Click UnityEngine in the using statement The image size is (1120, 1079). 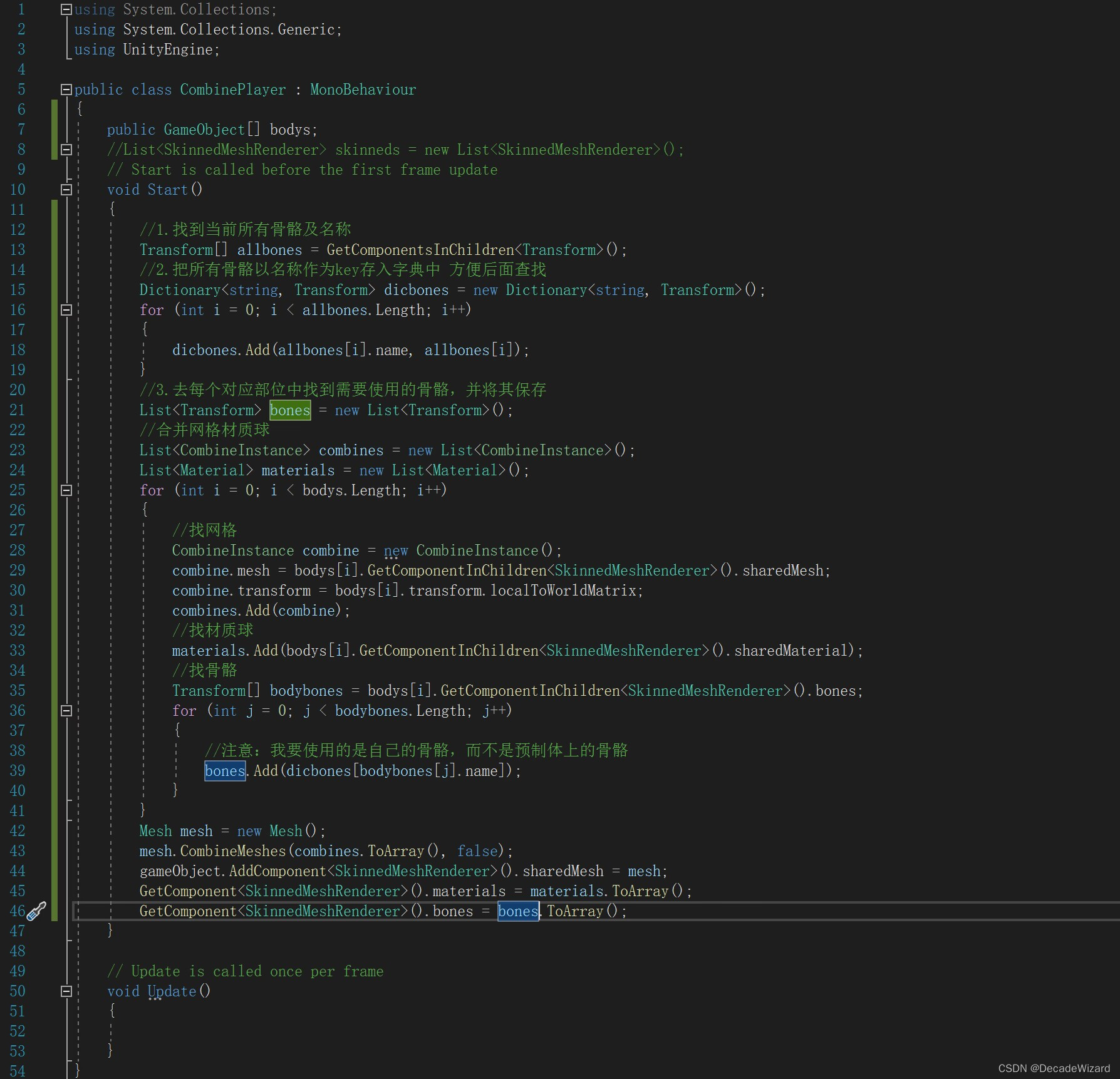click(167, 49)
